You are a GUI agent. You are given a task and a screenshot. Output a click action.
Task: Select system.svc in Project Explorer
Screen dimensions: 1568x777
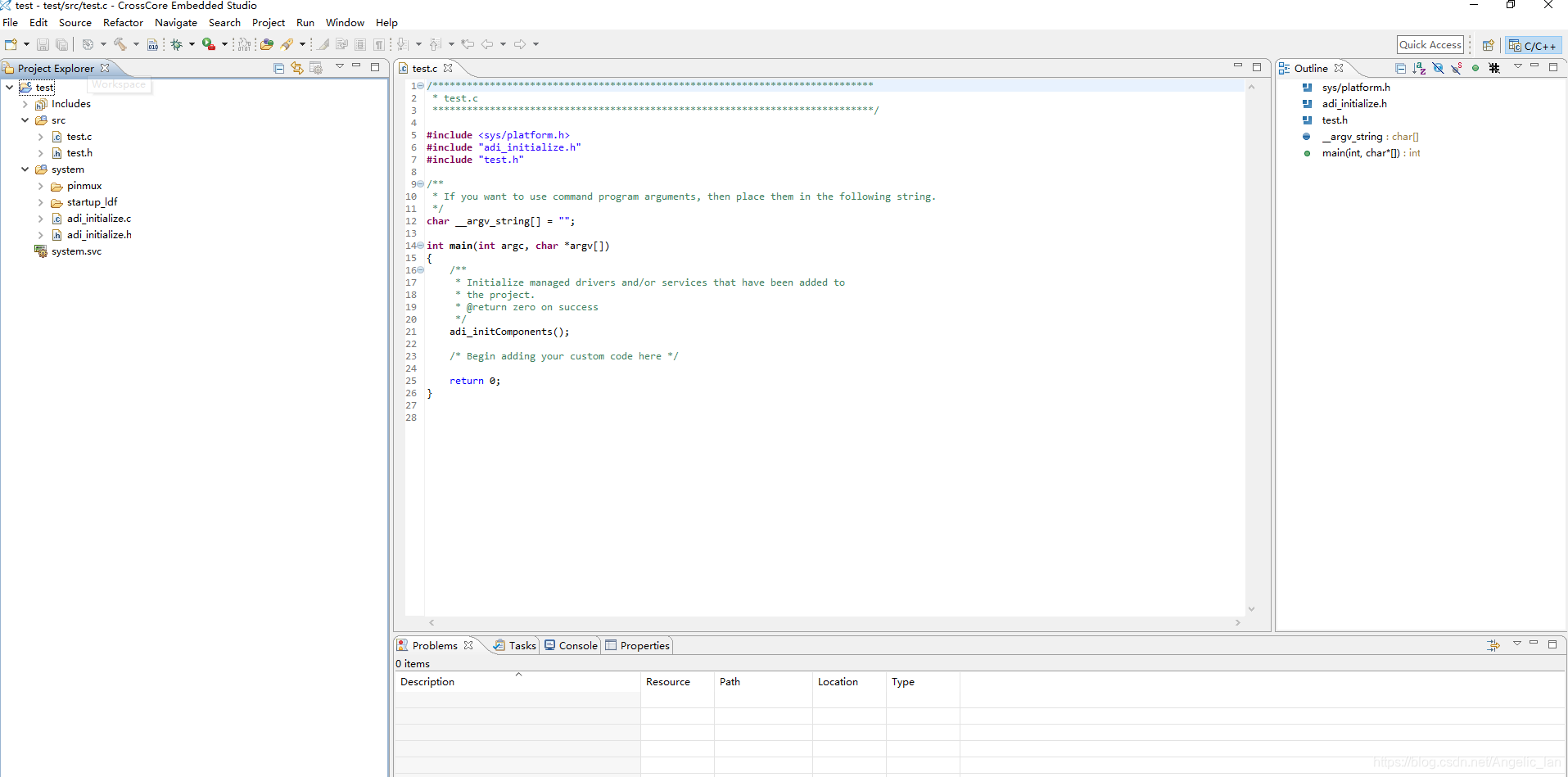point(76,251)
